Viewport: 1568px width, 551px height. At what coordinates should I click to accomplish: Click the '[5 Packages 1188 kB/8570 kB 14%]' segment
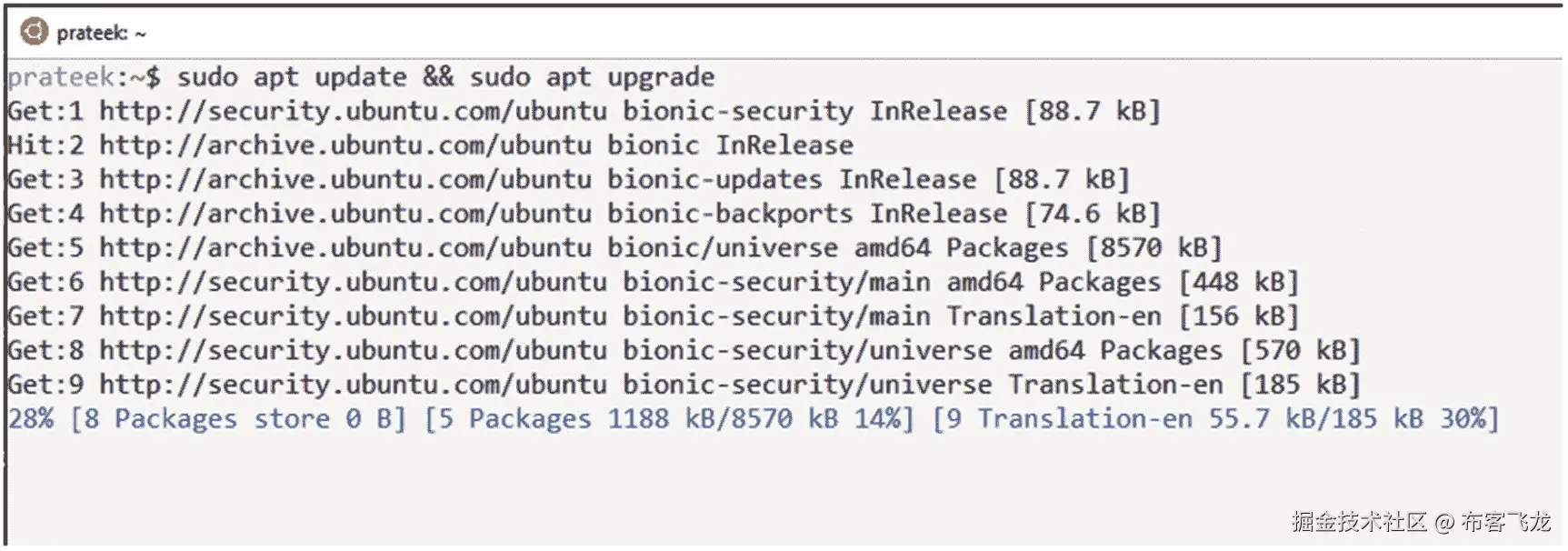668,418
